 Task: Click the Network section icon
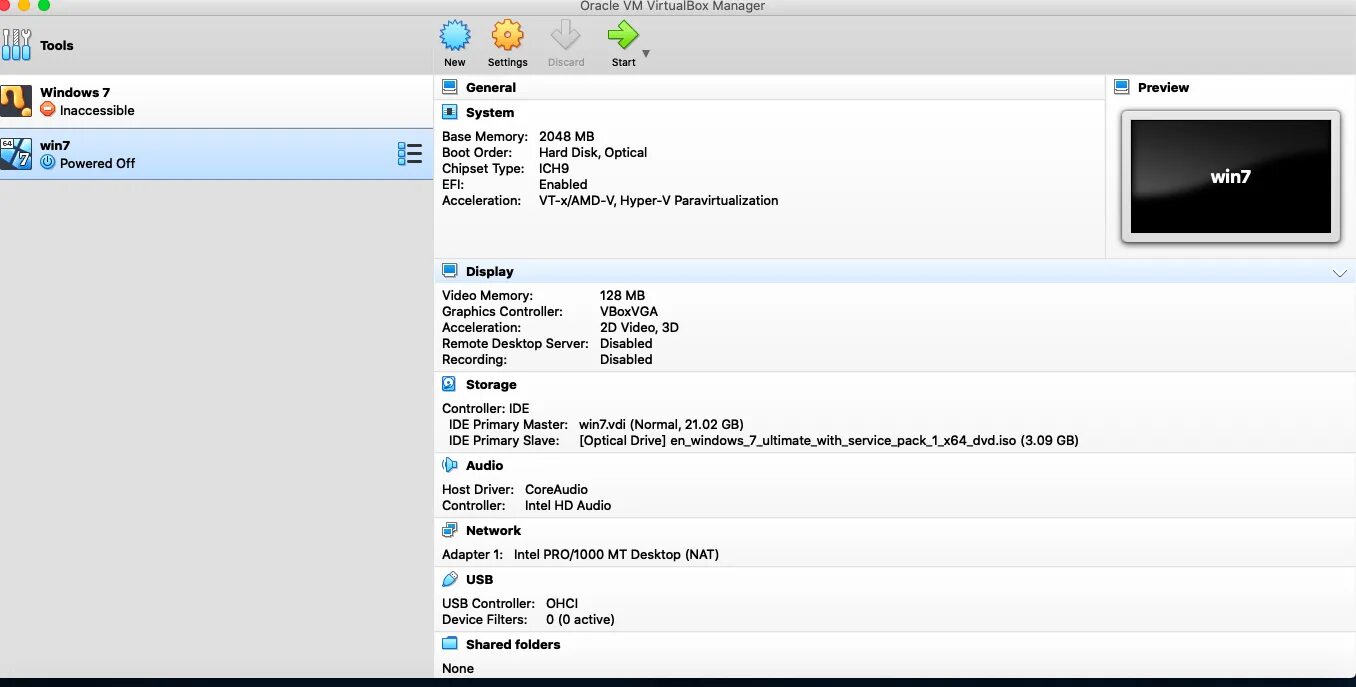pos(450,530)
